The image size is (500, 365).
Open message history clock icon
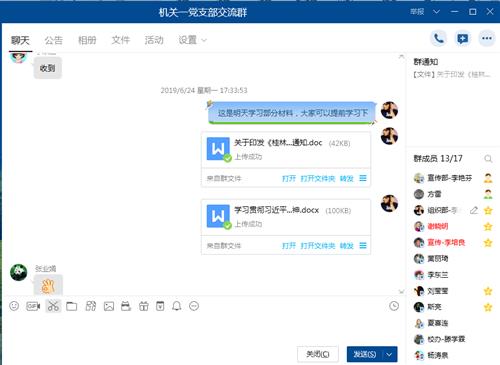[x=394, y=306]
